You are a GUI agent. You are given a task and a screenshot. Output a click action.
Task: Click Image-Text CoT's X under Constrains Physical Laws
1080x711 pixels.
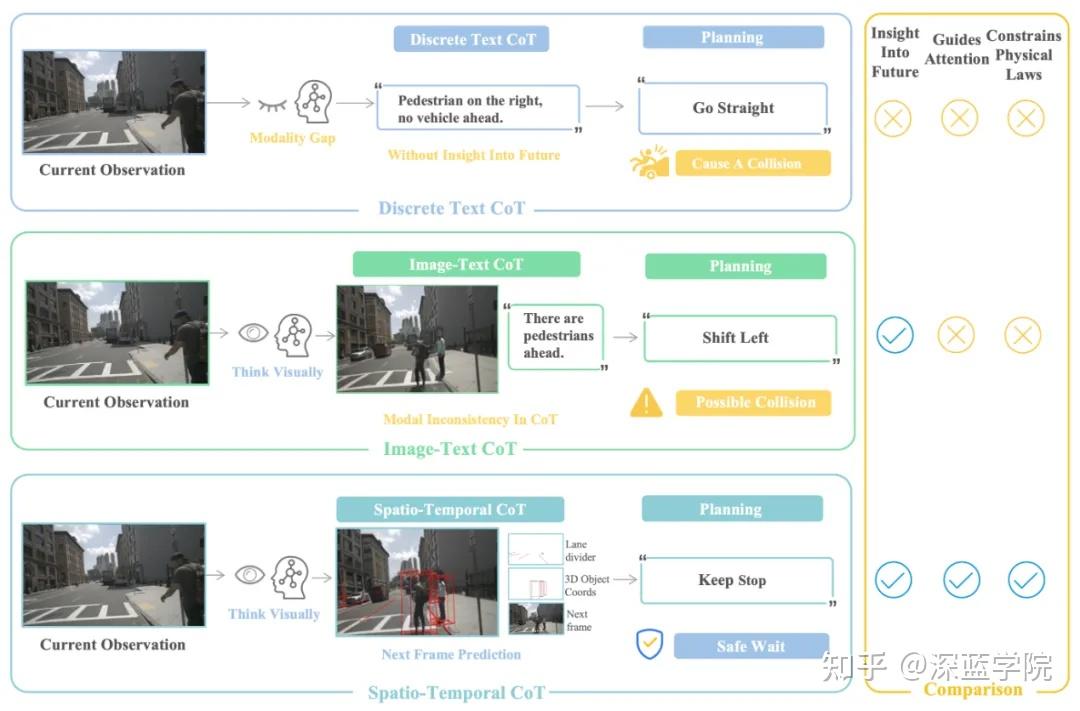tap(1023, 335)
